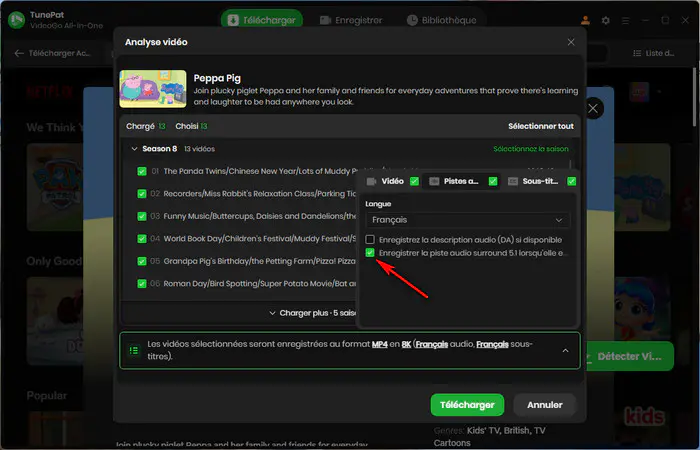Switch to the Enregistrer tab
The image size is (700, 450).
pyautogui.click(x=351, y=20)
